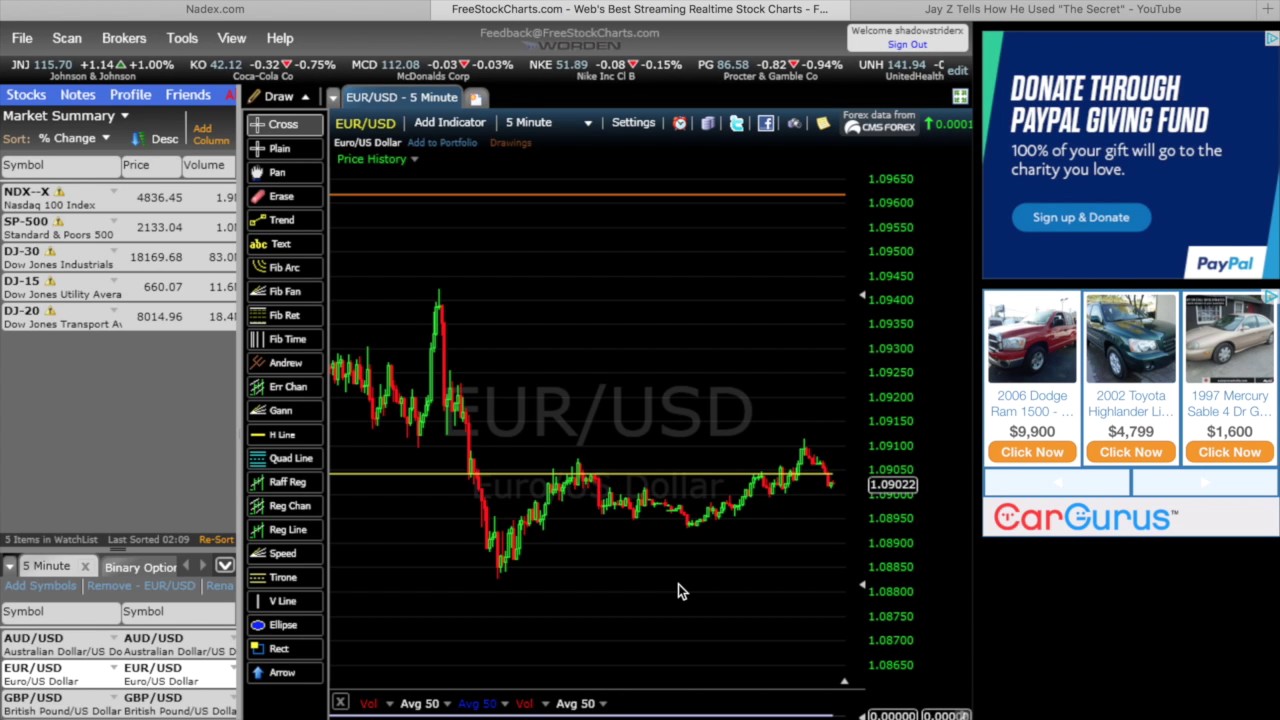Pick the Reg Line tool
Image resolution: width=1280 pixels, height=720 pixels.
point(285,529)
